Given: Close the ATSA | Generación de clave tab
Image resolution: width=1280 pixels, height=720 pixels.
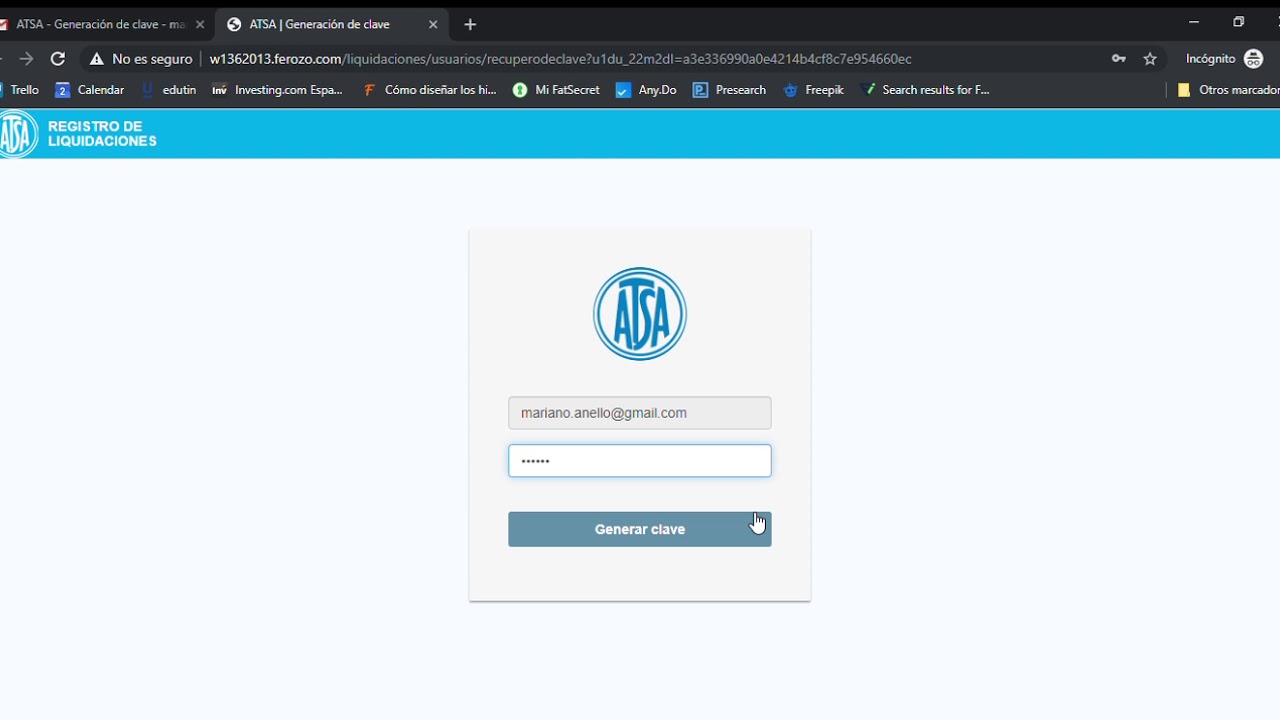Looking at the screenshot, I should coord(433,24).
